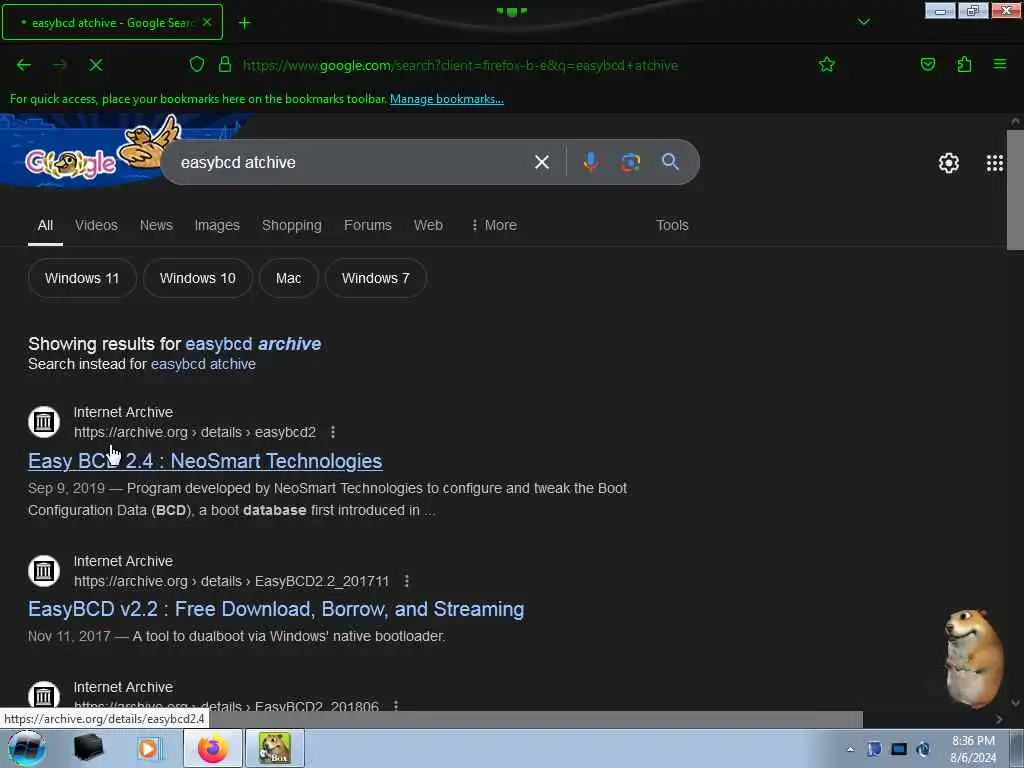1024x768 pixels.
Task: Click the Google doodle logo
Action: click(71, 163)
